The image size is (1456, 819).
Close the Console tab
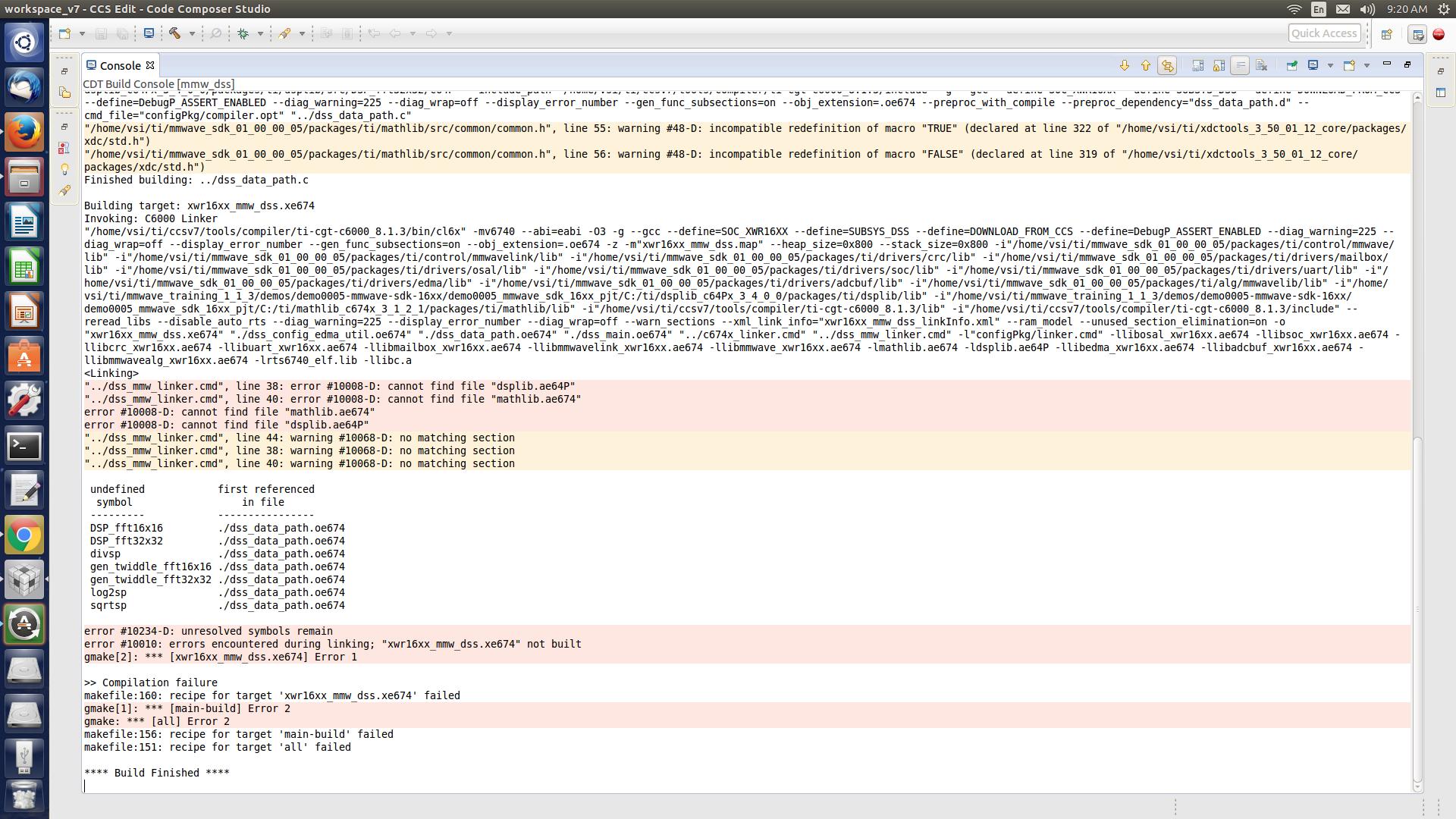pyautogui.click(x=150, y=65)
